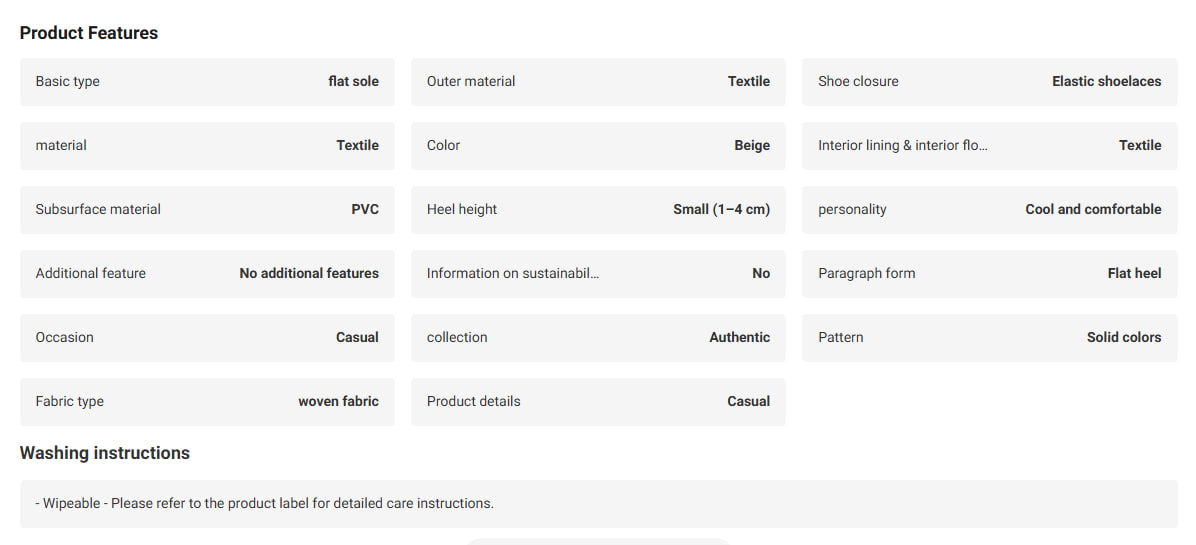The width and height of the screenshot is (1196, 545).
Task: Select the material Textile feature row
Action: [207, 146]
